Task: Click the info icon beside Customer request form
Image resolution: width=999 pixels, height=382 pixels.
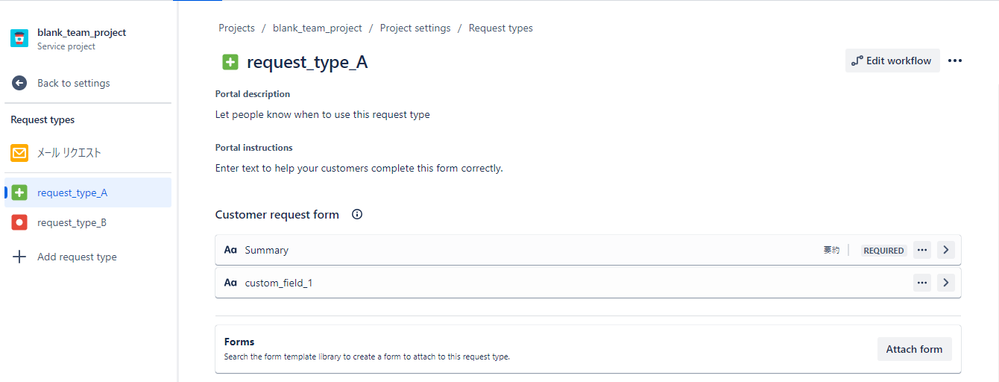Action: tap(357, 215)
